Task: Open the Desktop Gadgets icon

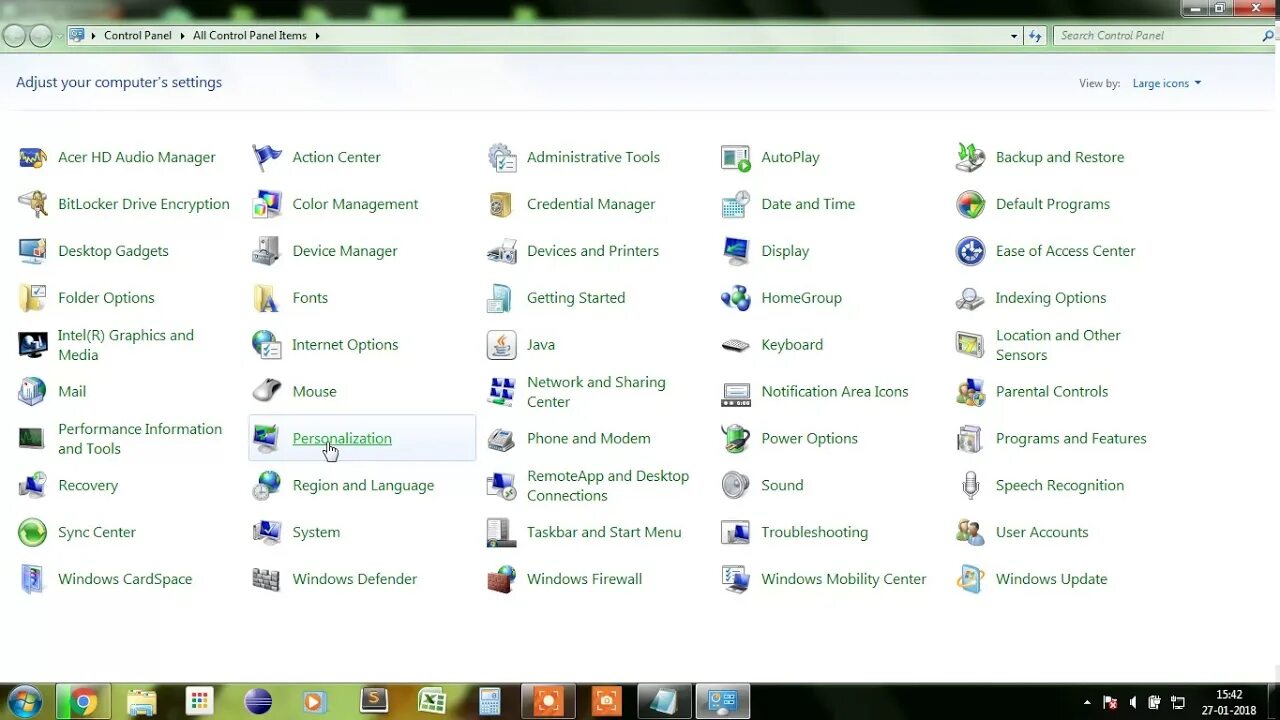Action: coord(33,251)
